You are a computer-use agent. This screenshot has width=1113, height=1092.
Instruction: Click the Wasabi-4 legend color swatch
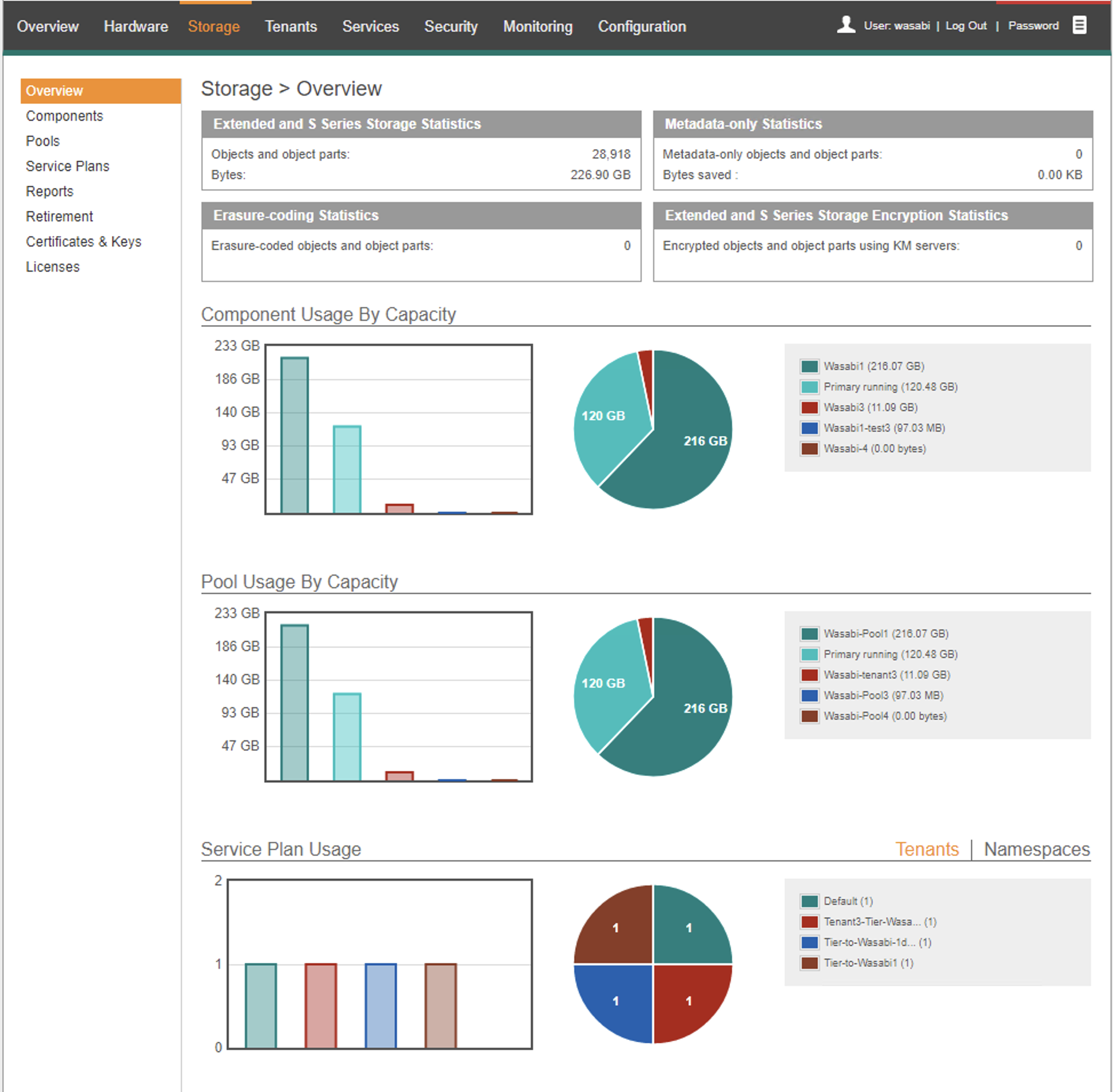point(809,449)
